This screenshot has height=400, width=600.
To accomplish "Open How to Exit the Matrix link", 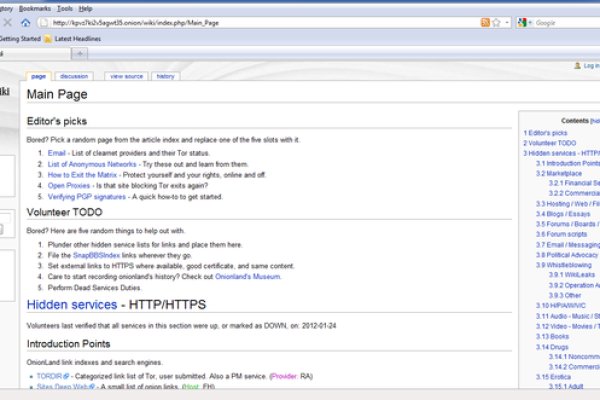I will (82, 175).
